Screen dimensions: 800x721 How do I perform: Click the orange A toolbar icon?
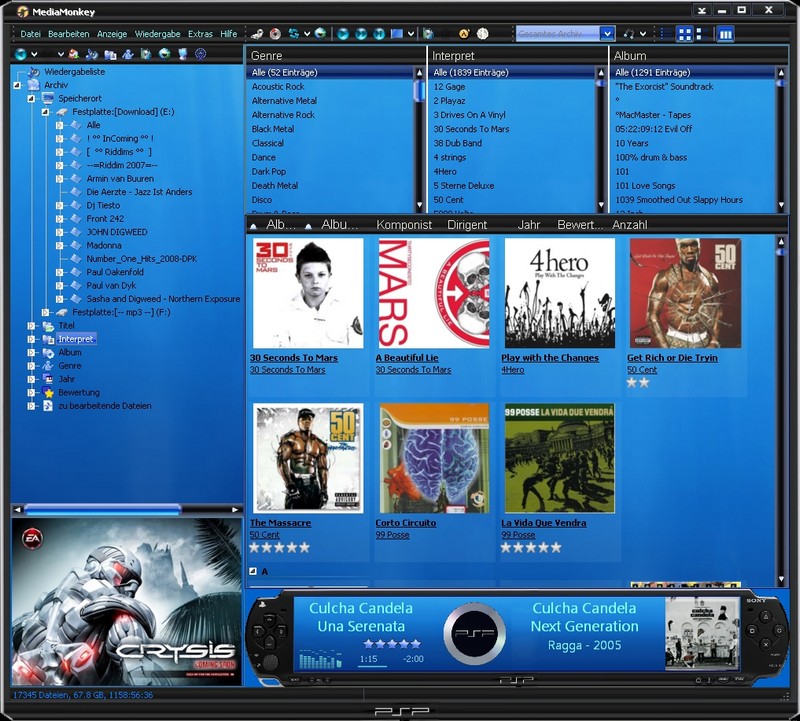coord(464,34)
